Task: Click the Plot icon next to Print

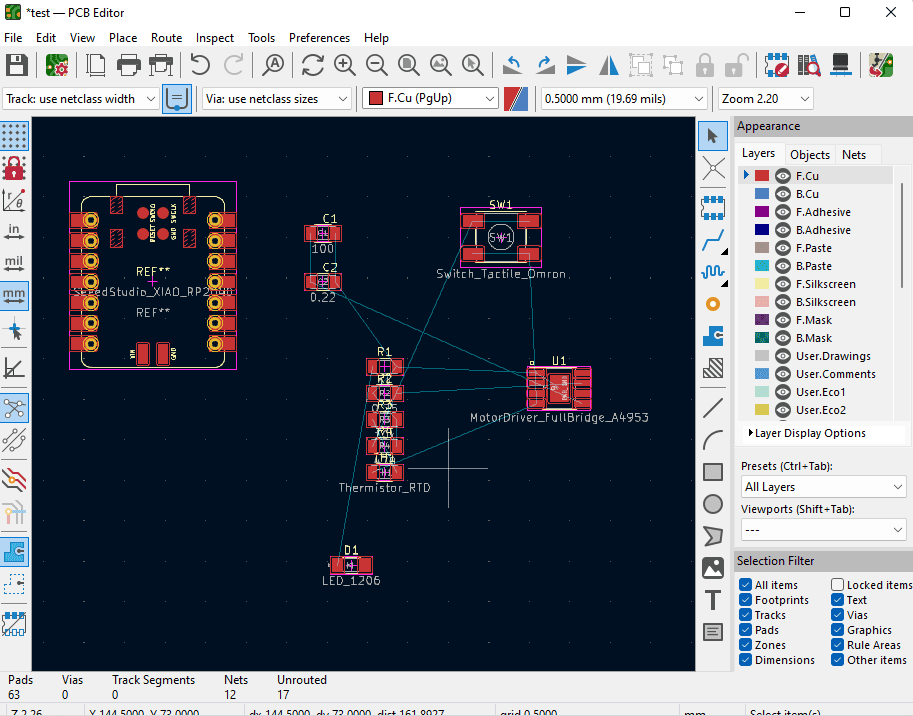Action: point(161,65)
